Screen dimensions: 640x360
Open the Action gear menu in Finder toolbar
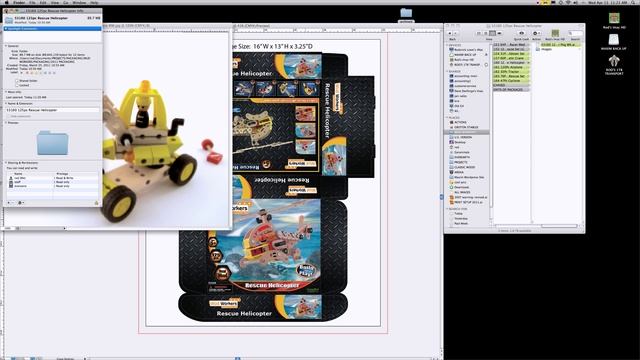pos(537,33)
